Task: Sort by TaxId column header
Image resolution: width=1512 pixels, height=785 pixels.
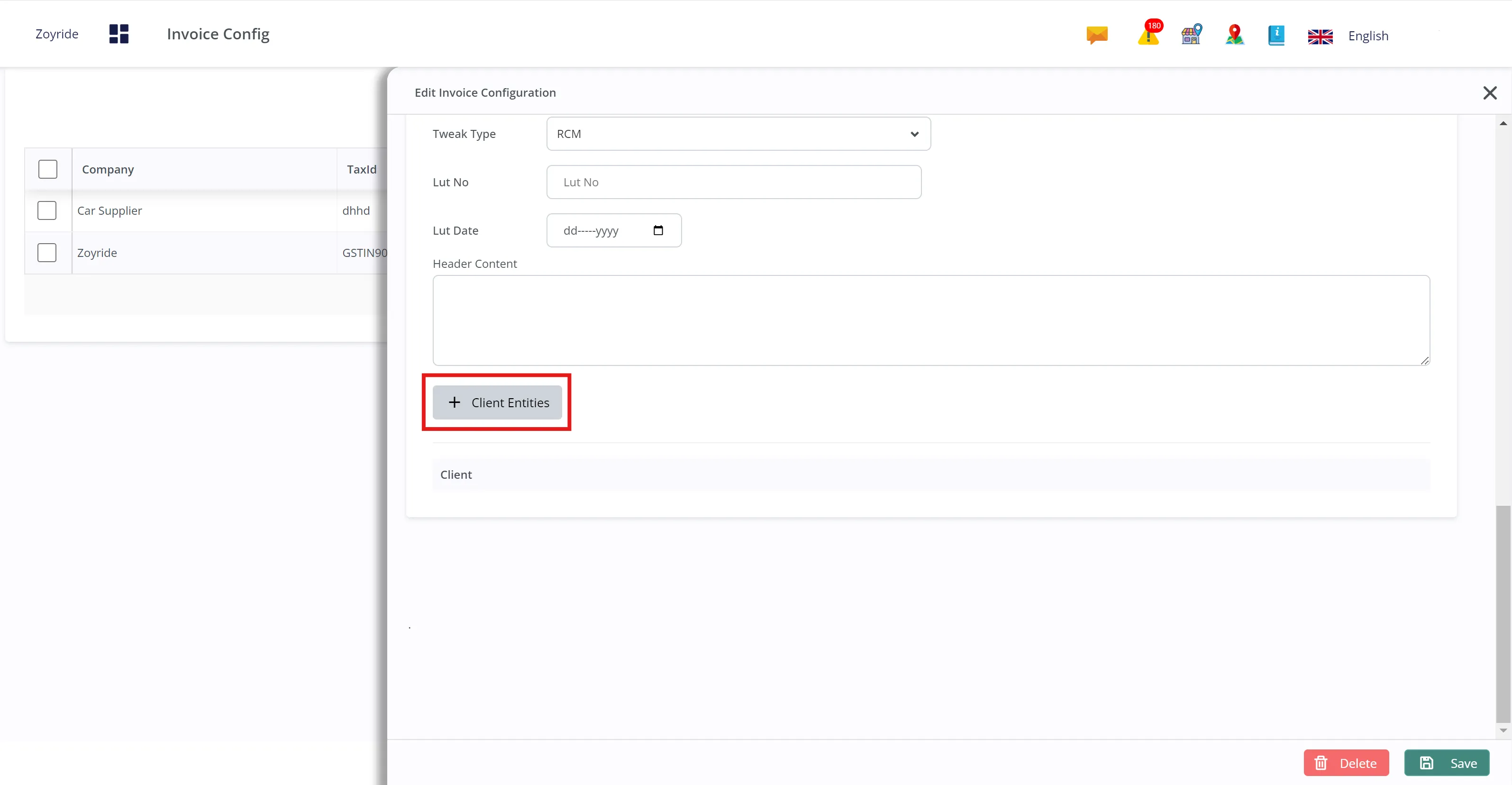Action: tap(362, 169)
